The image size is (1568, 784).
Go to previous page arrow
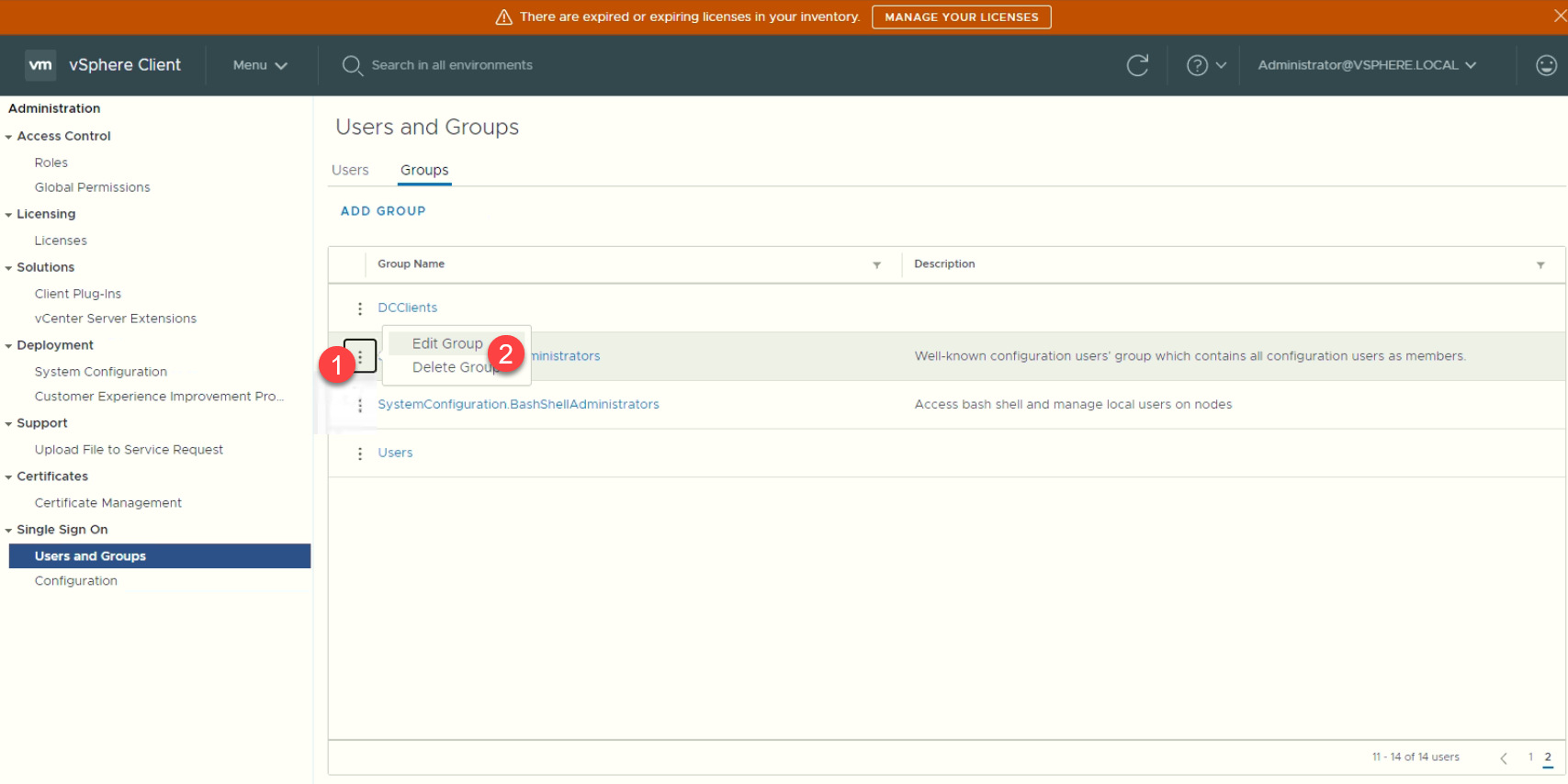point(1504,758)
